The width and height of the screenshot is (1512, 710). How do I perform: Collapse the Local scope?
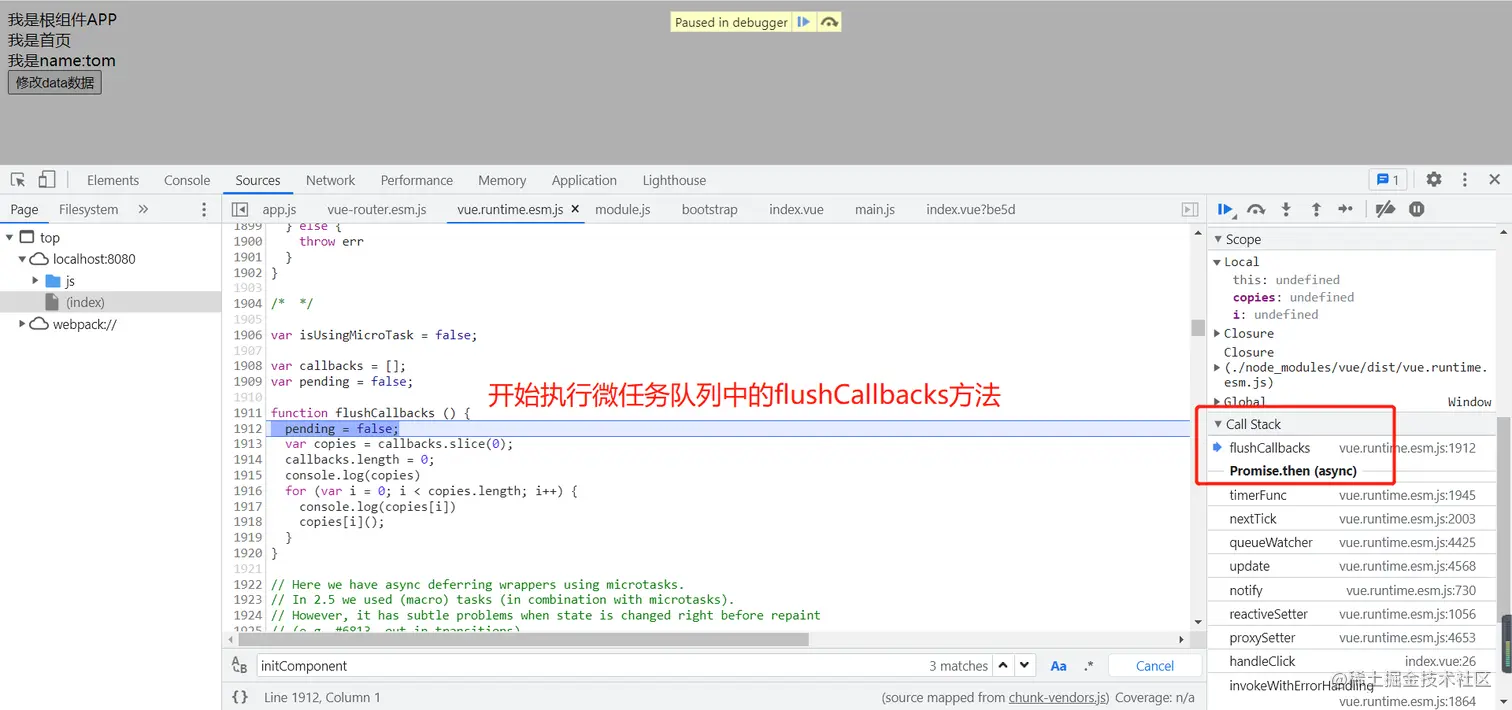point(1217,262)
